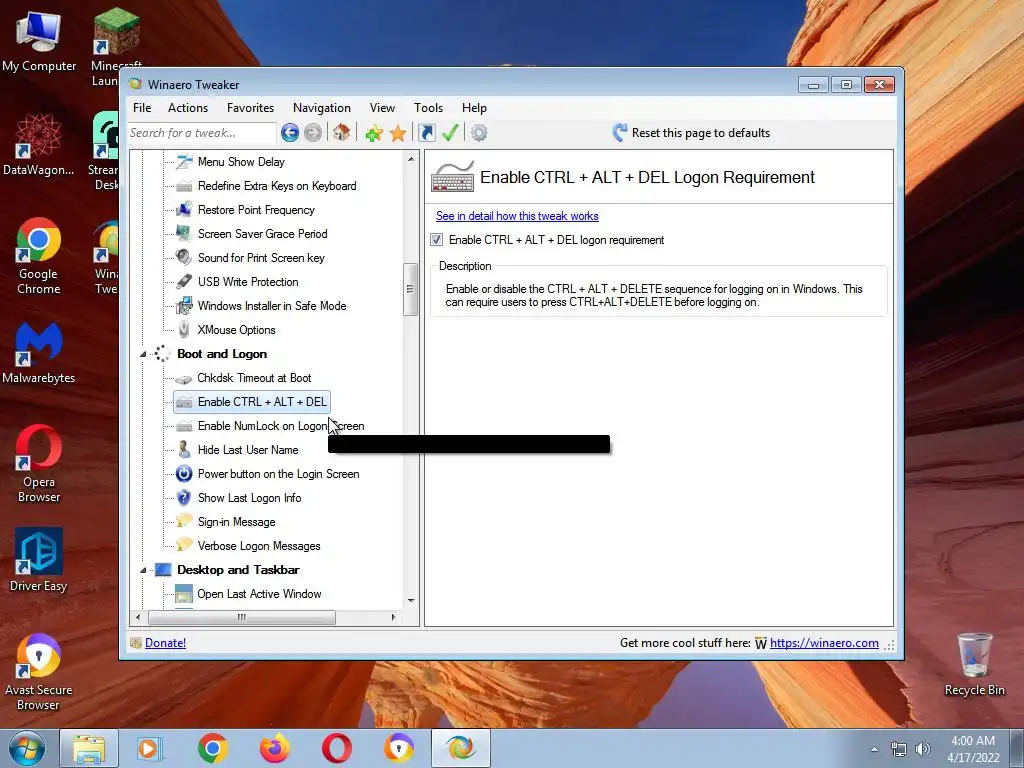
Task: Open the Windows Start orb
Action: pos(27,748)
